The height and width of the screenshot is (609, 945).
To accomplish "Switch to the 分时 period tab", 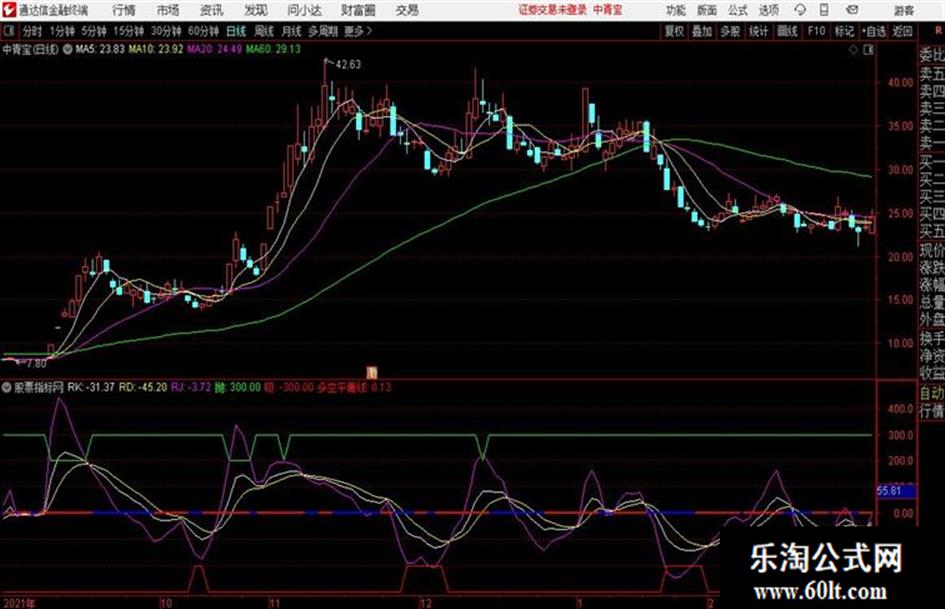I will click(x=33, y=31).
